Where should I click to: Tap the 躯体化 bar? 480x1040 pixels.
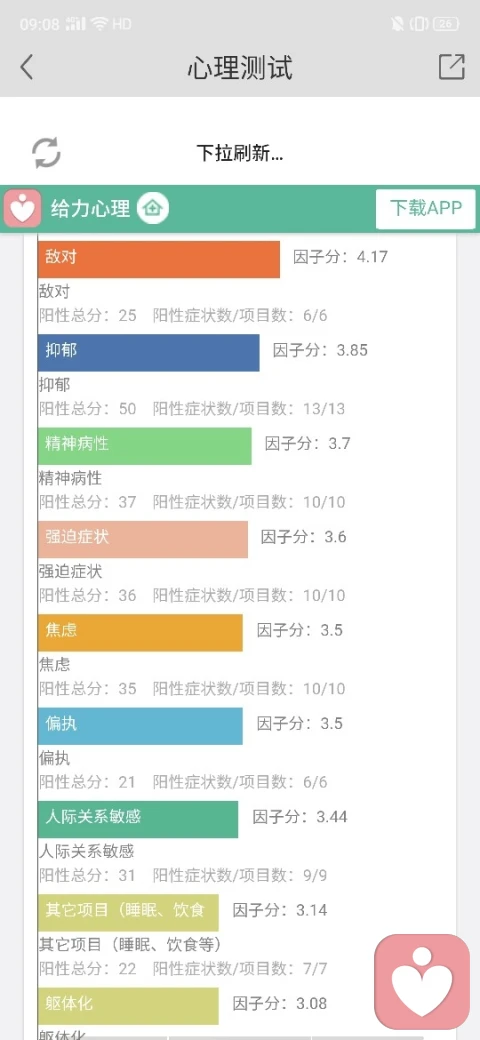pyautogui.click(x=128, y=1006)
